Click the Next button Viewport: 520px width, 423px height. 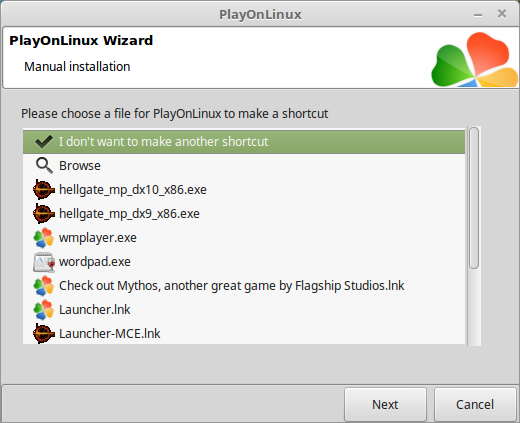coord(385,404)
